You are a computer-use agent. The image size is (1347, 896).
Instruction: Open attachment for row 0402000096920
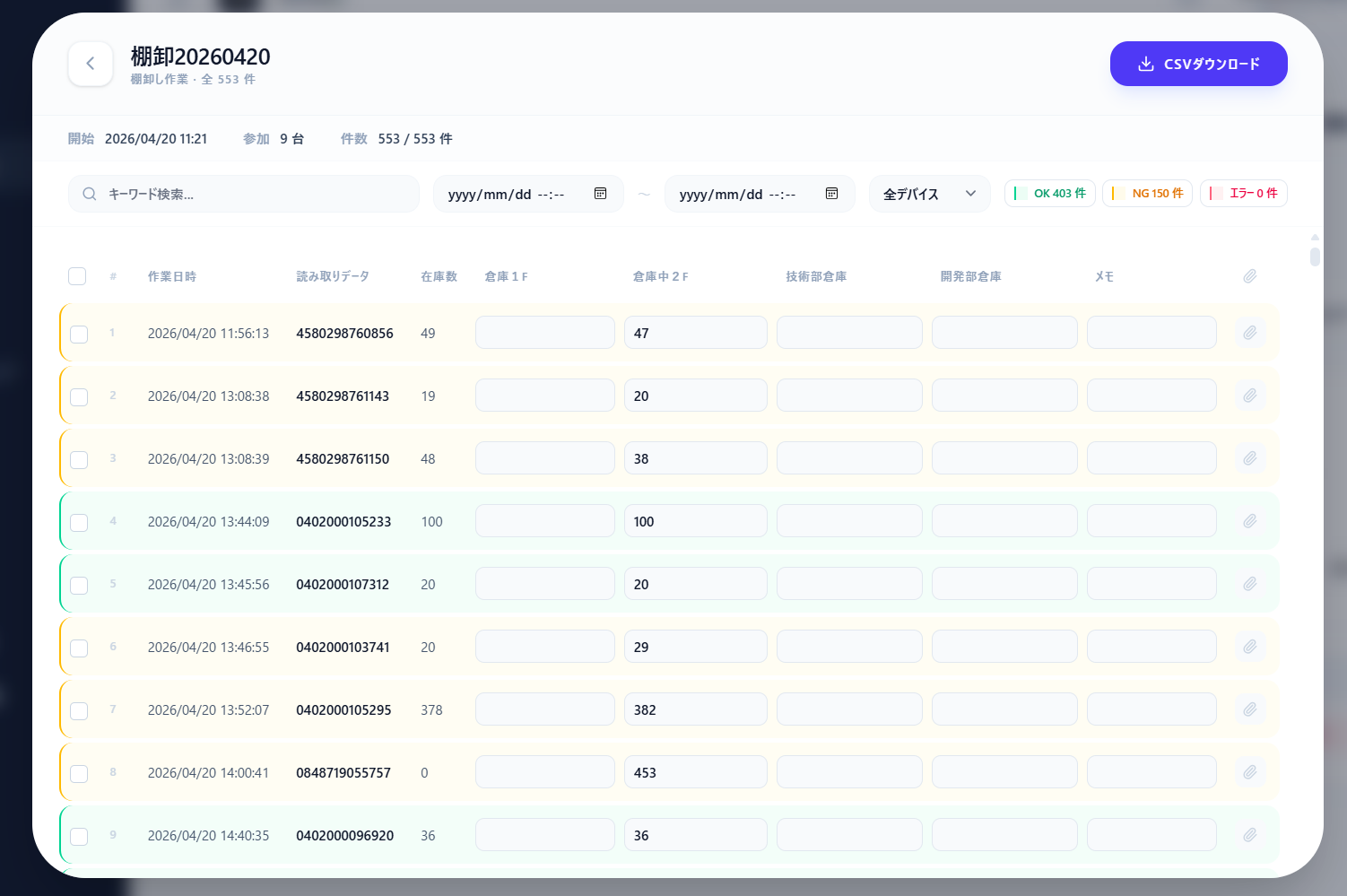click(1250, 835)
